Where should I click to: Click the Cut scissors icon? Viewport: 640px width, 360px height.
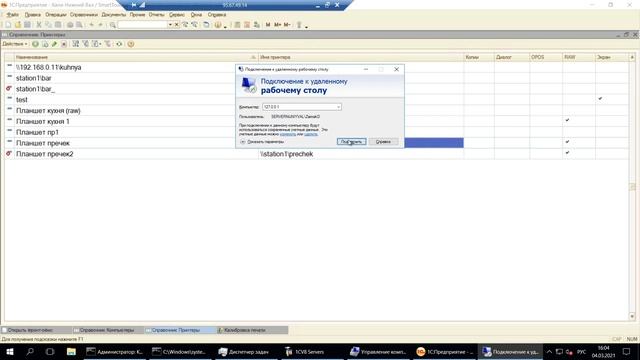39,25
